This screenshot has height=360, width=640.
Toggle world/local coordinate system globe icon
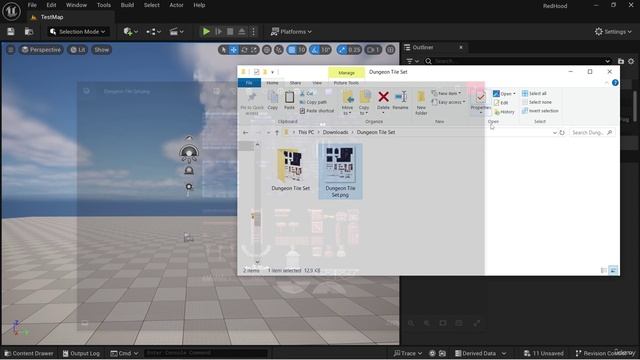267,50
